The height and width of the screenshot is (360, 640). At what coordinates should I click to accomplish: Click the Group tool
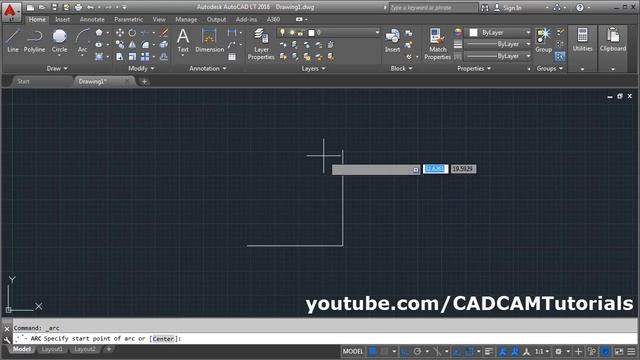click(543, 40)
